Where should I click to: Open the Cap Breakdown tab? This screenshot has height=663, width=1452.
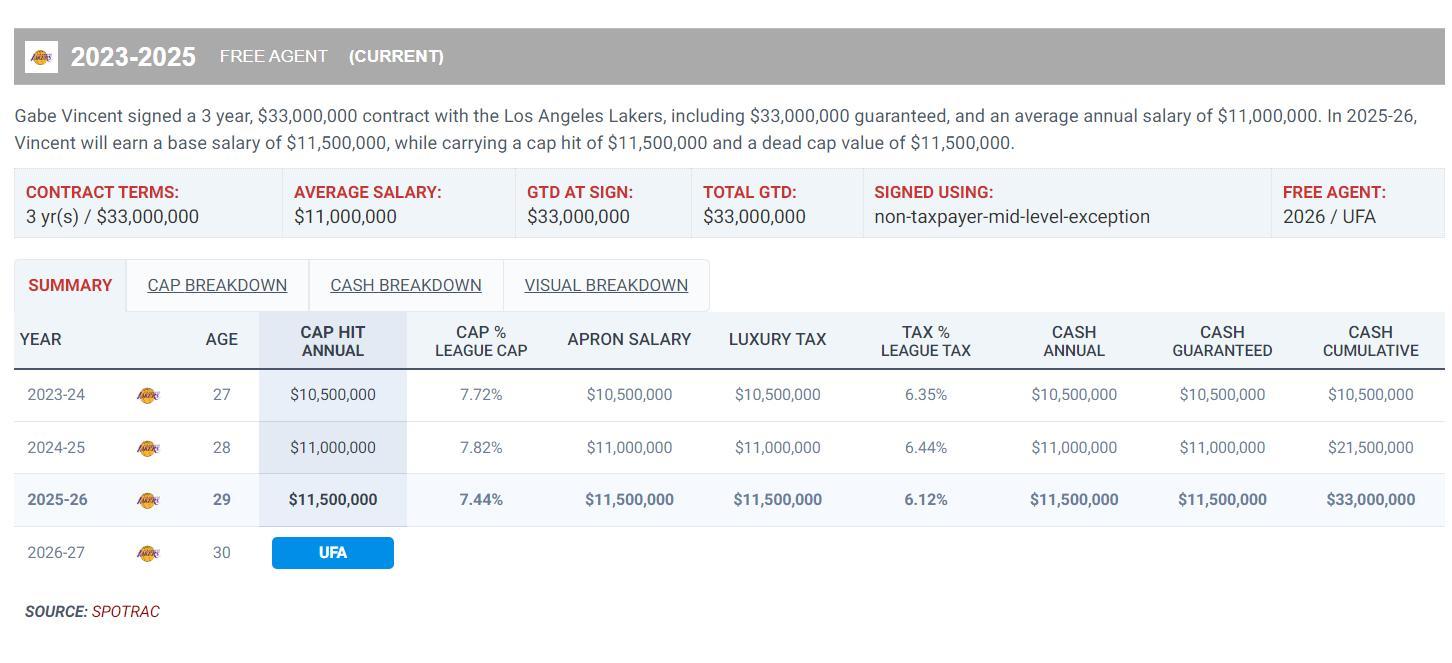pos(217,286)
